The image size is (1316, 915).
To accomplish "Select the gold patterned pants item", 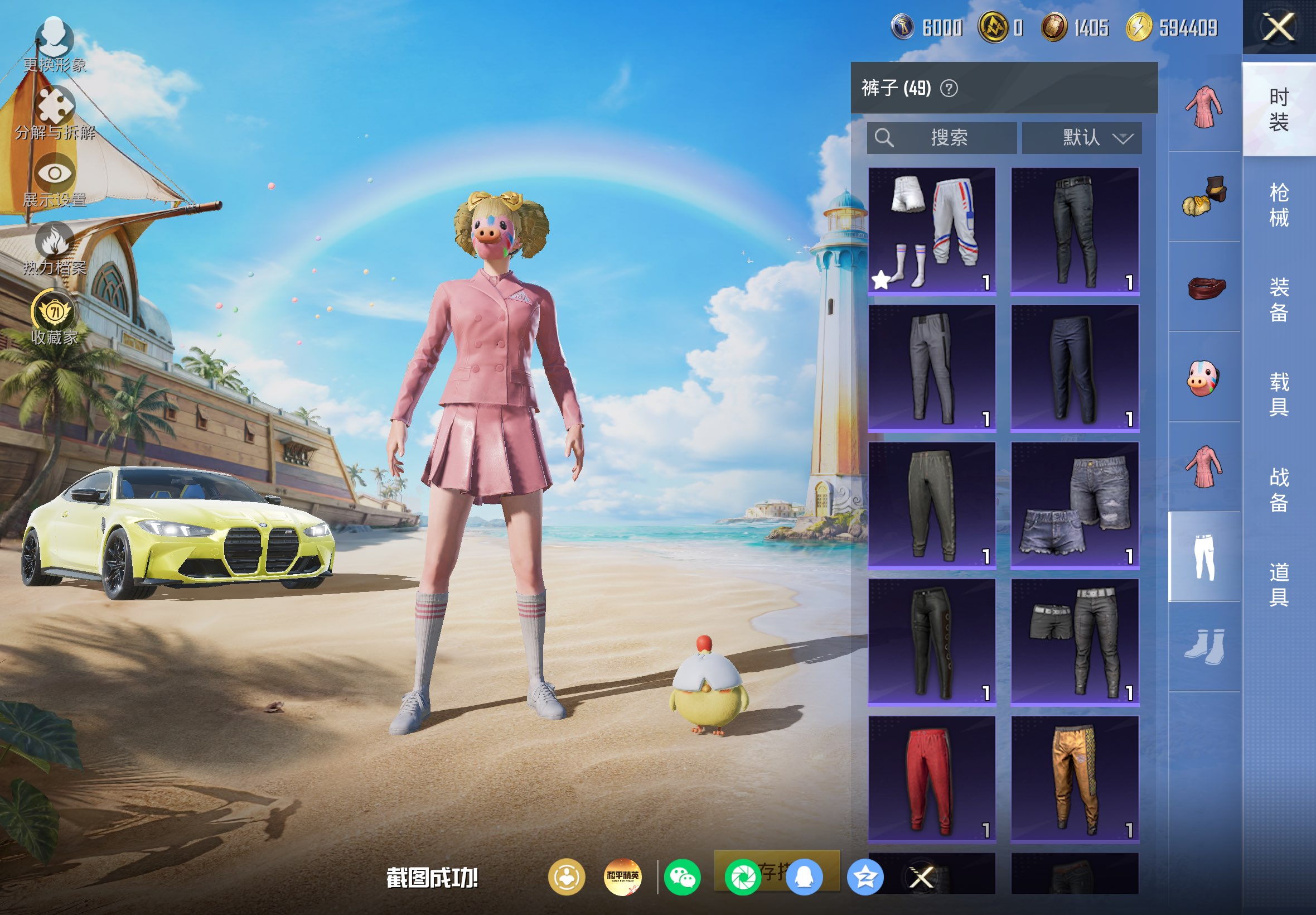I will [1075, 779].
